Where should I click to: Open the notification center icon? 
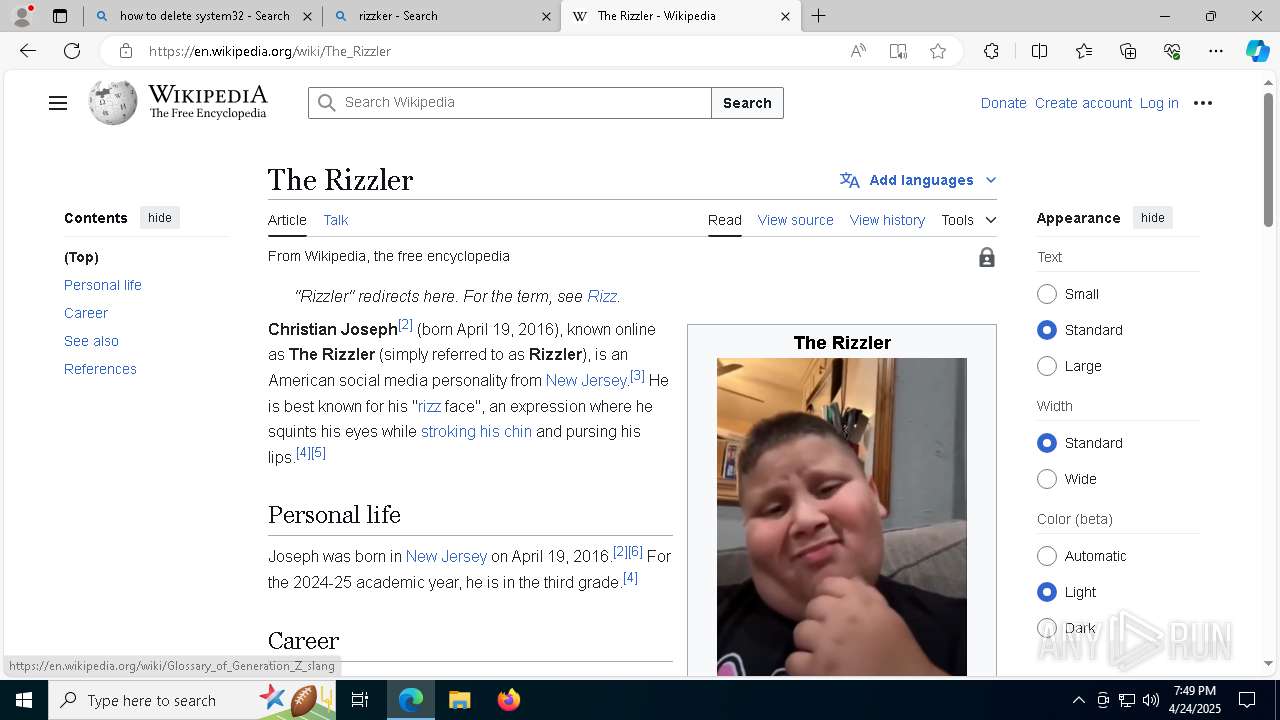pyautogui.click(x=1247, y=700)
